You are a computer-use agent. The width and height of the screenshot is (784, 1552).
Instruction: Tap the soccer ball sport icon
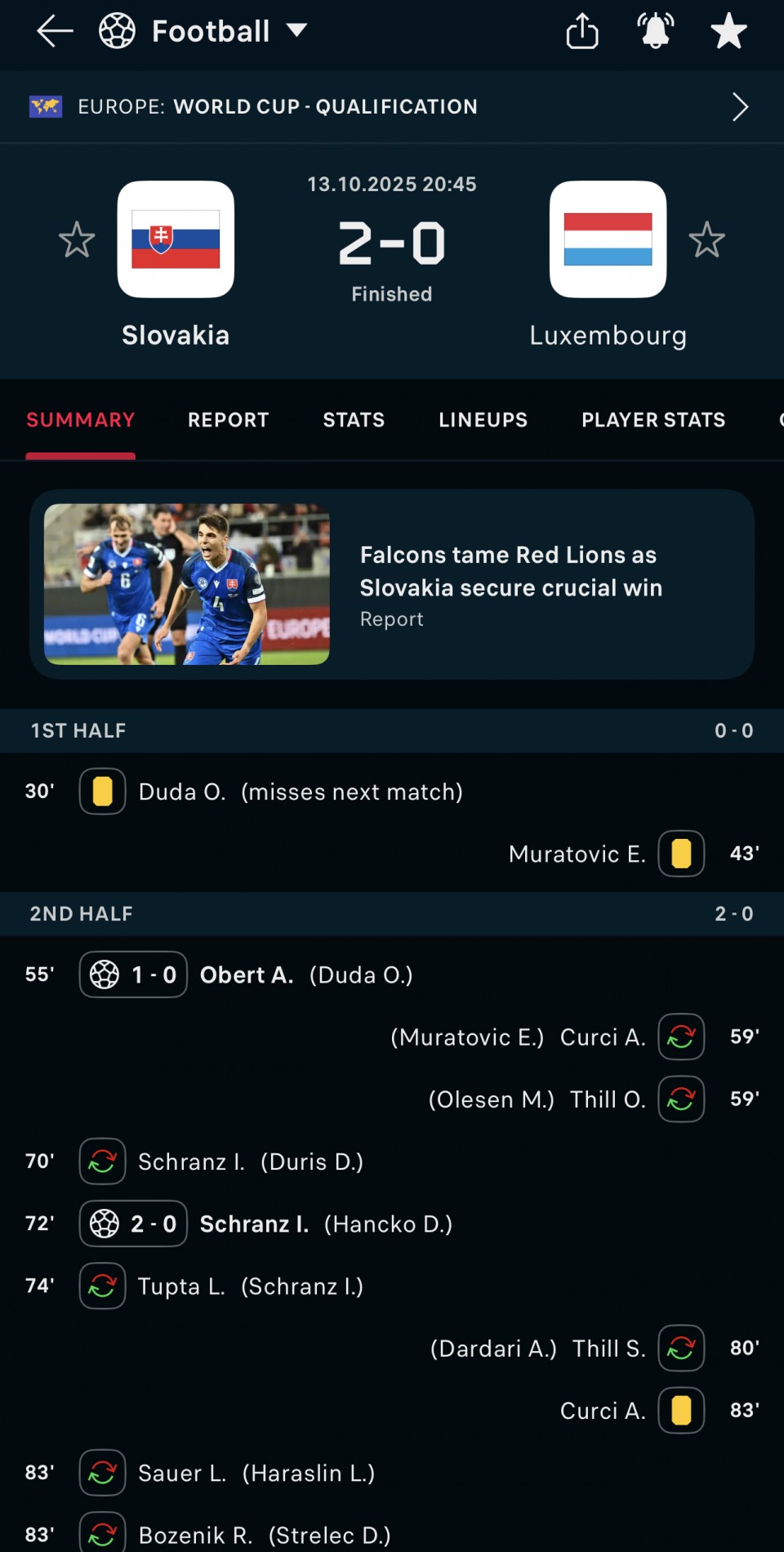pyautogui.click(x=117, y=32)
